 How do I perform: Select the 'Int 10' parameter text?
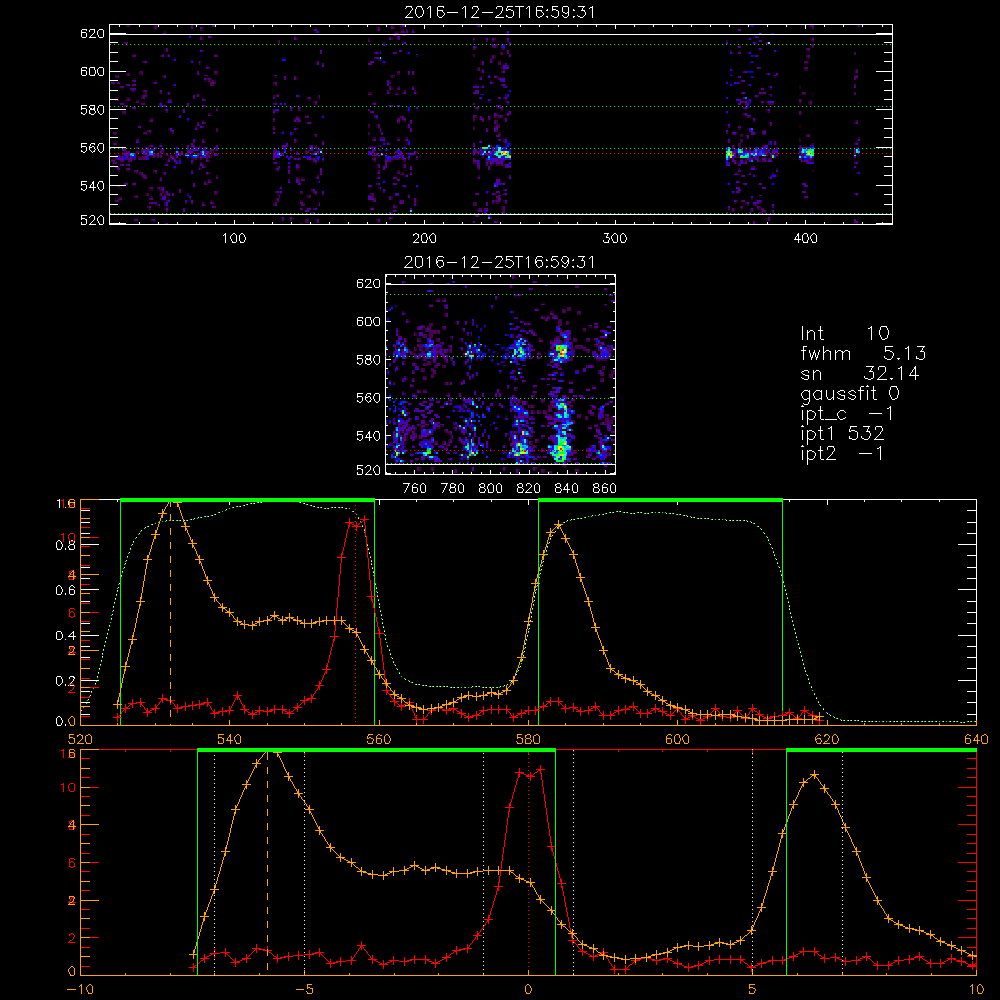coord(844,333)
